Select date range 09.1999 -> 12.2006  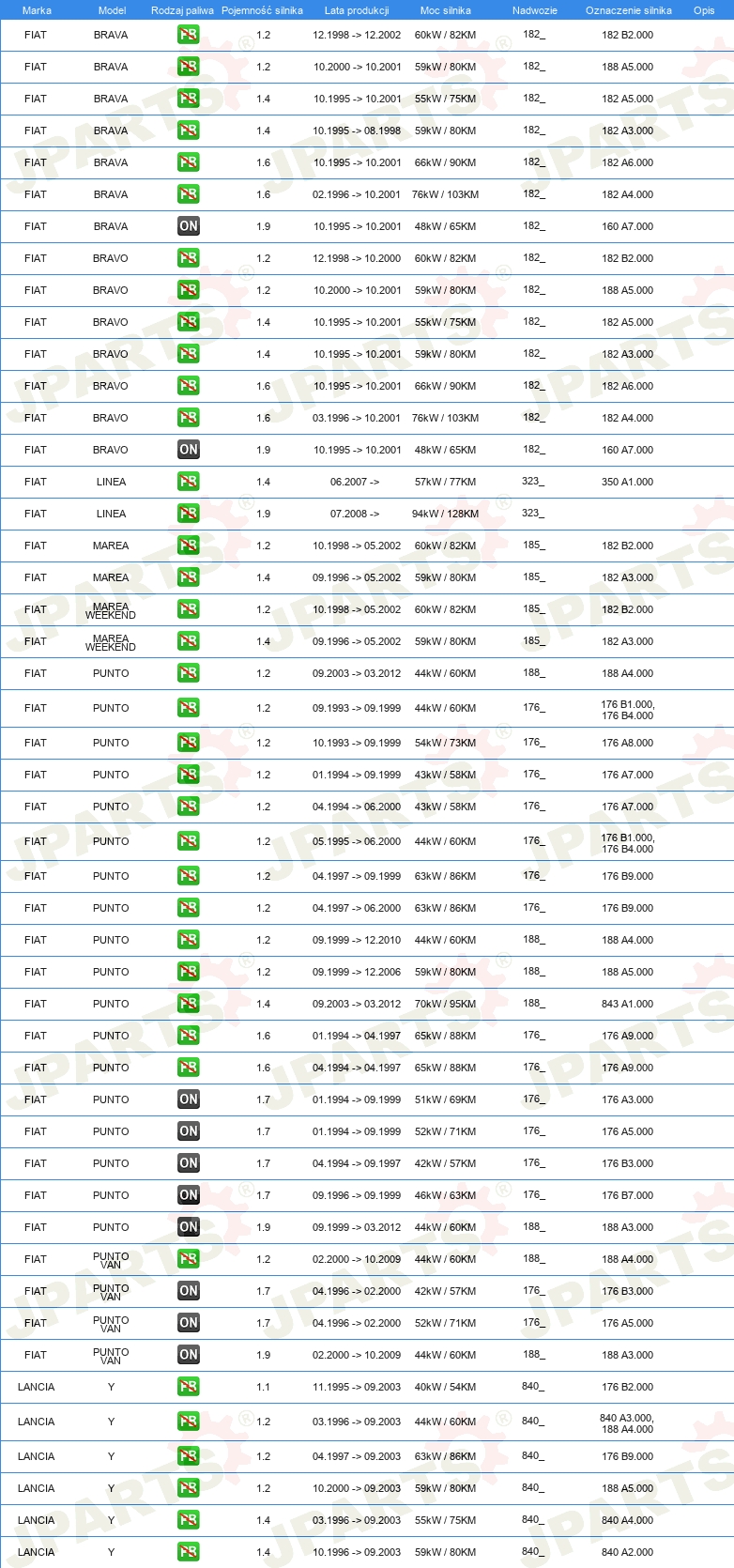click(x=357, y=972)
